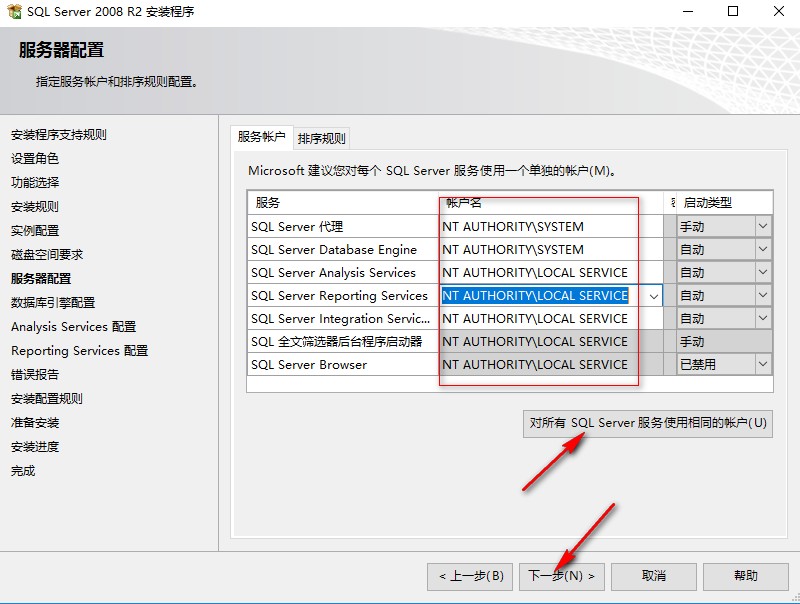Click the SQL Server Database Engine service name
The image size is (800, 604).
[334, 249]
